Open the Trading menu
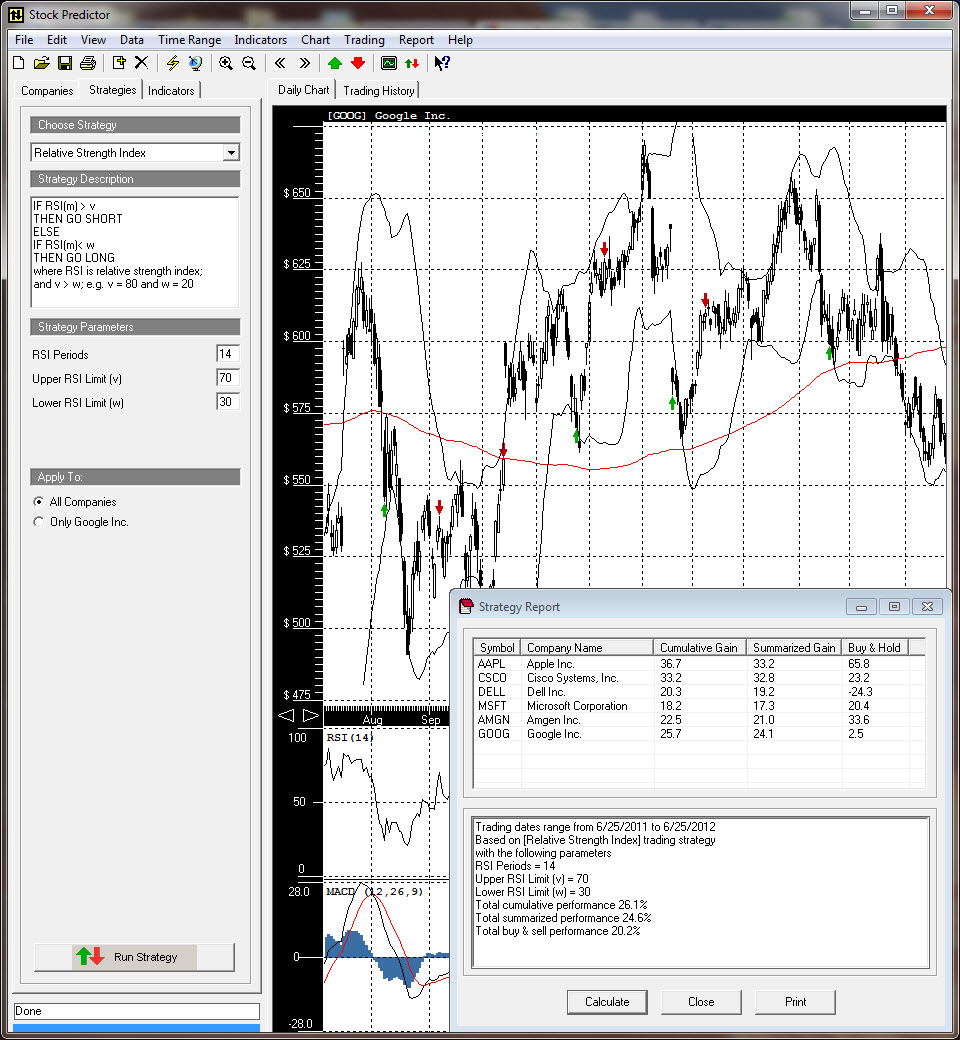 pos(364,40)
